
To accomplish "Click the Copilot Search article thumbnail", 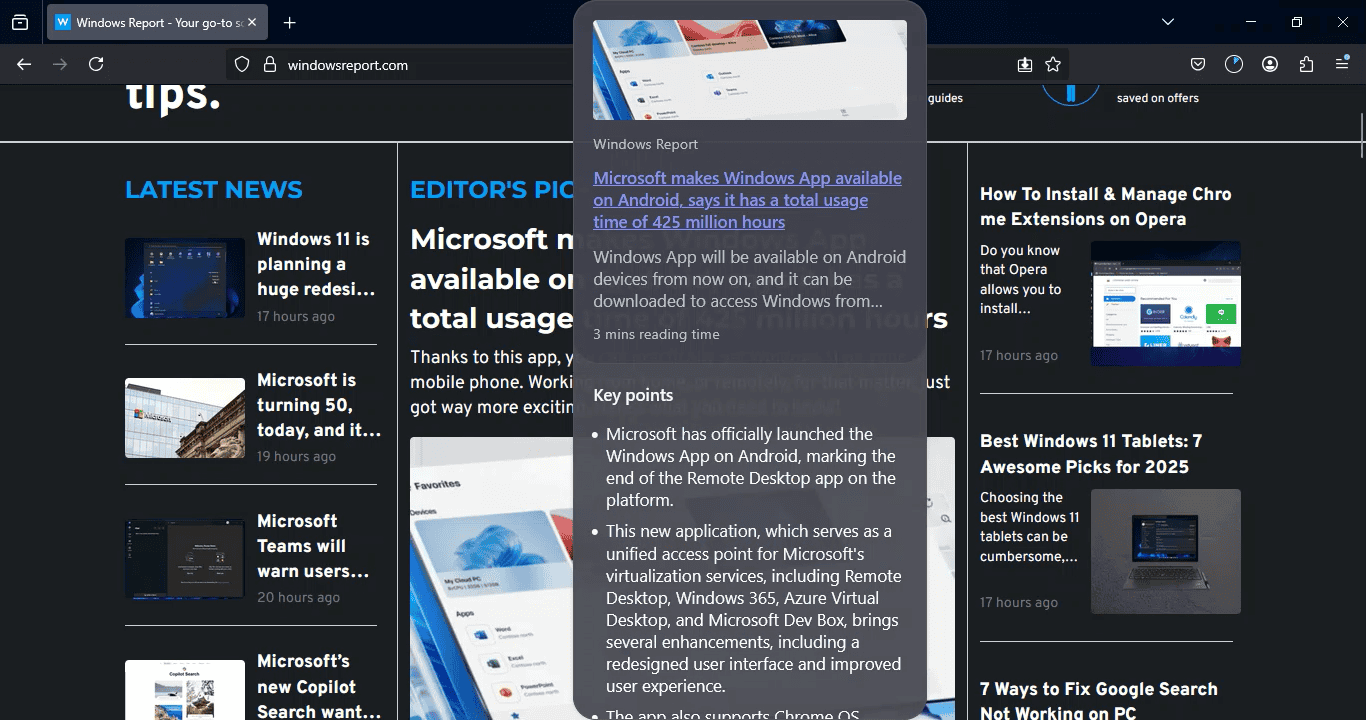I will [x=185, y=690].
